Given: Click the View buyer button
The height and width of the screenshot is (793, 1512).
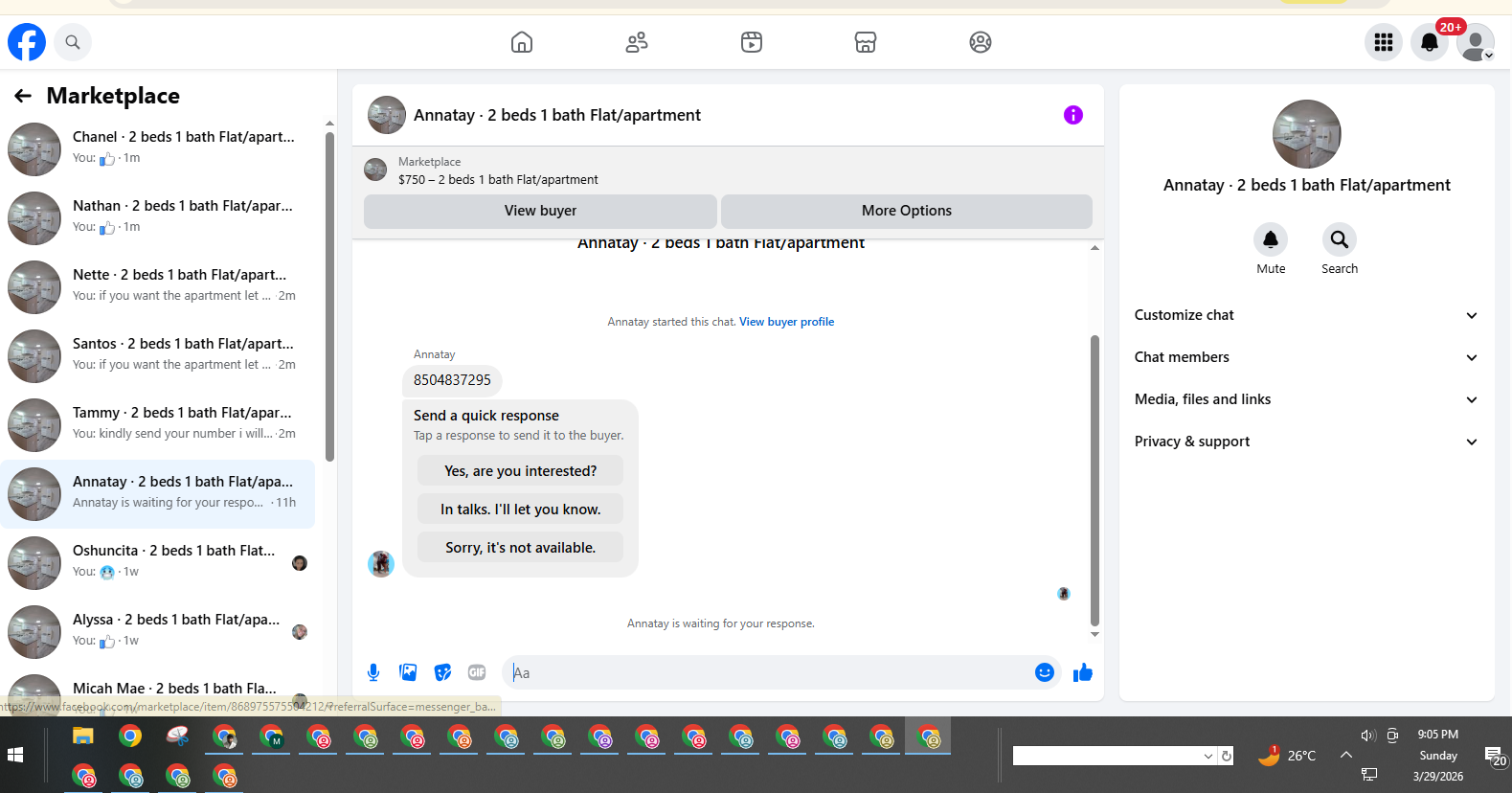Looking at the screenshot, I should pos(540,211).
